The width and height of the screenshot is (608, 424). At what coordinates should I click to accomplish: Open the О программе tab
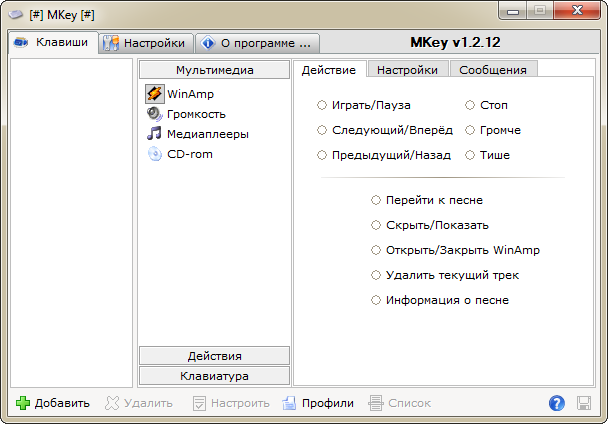pos(257,43)
